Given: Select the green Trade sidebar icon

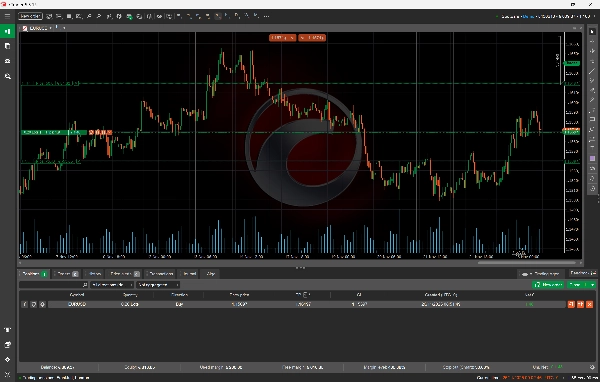Looking at the screenshot, I should (x=7, y=31).
